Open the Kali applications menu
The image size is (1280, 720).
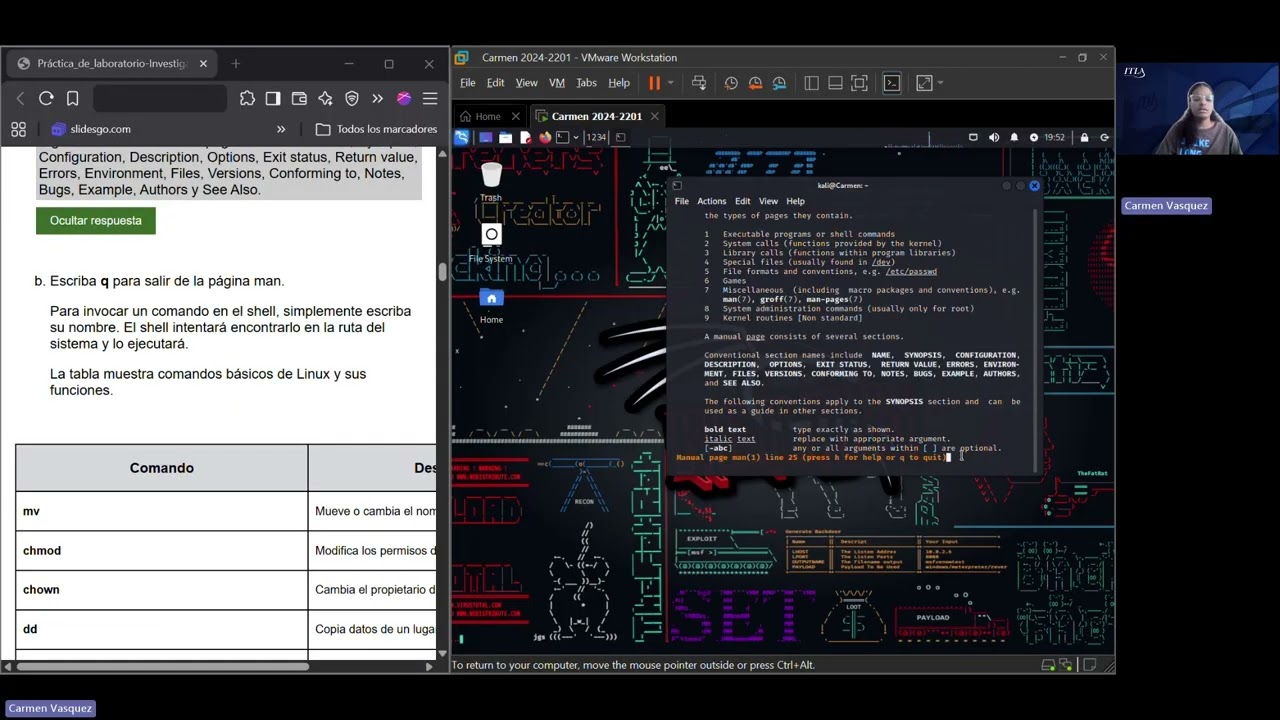(462, 137)
